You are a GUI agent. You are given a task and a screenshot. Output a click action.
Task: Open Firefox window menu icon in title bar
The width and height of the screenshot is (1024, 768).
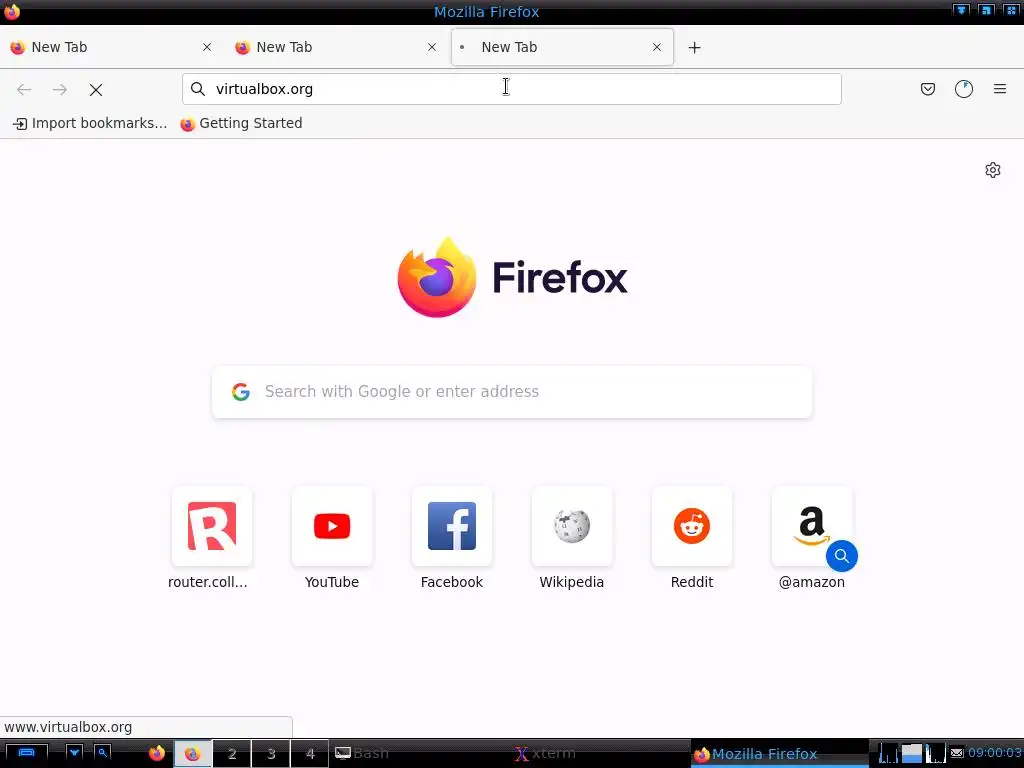12,12
